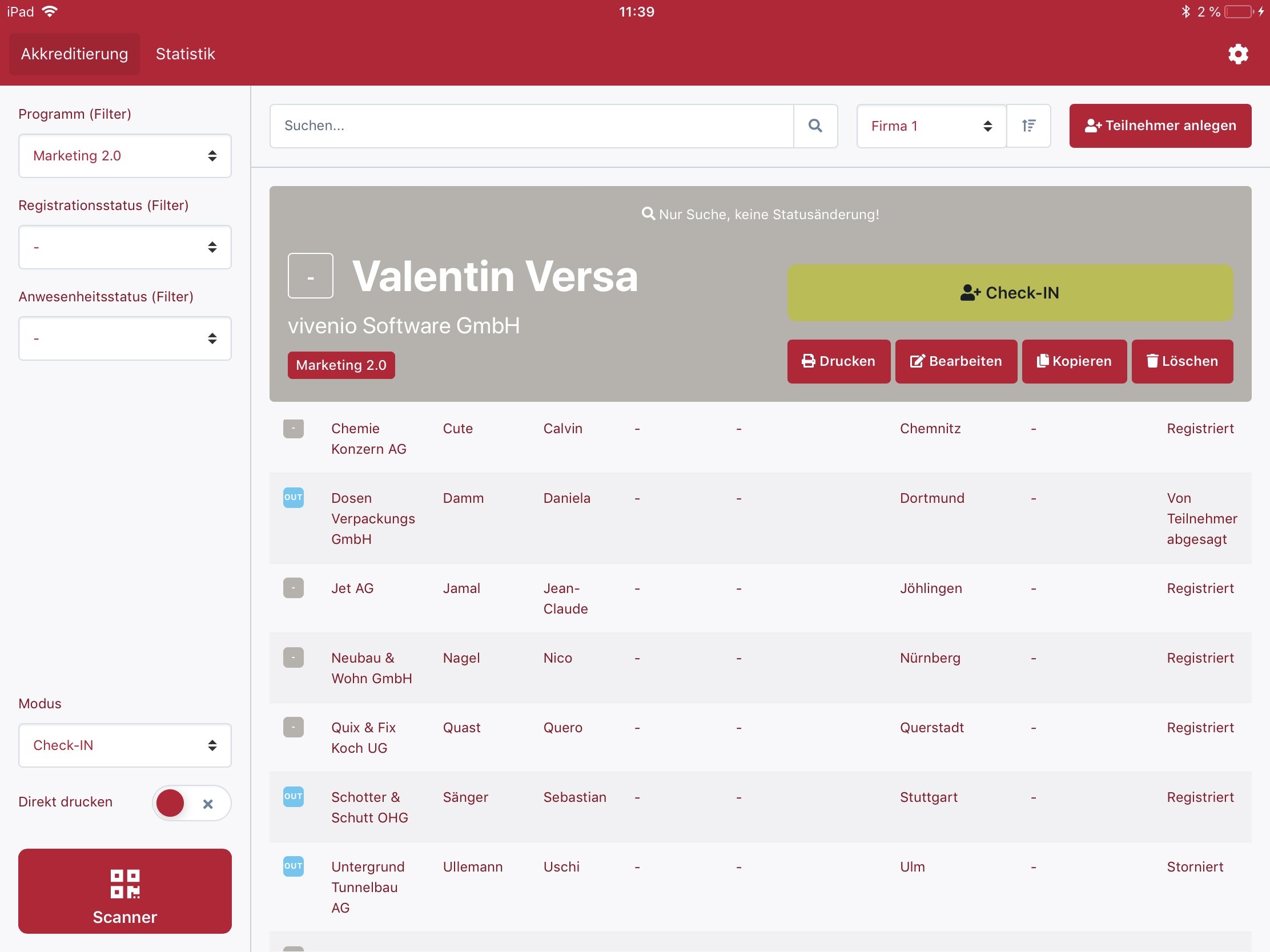Open the QR code Scanner
Screen dimensions: 1270x952
click(x=124, y=890)
